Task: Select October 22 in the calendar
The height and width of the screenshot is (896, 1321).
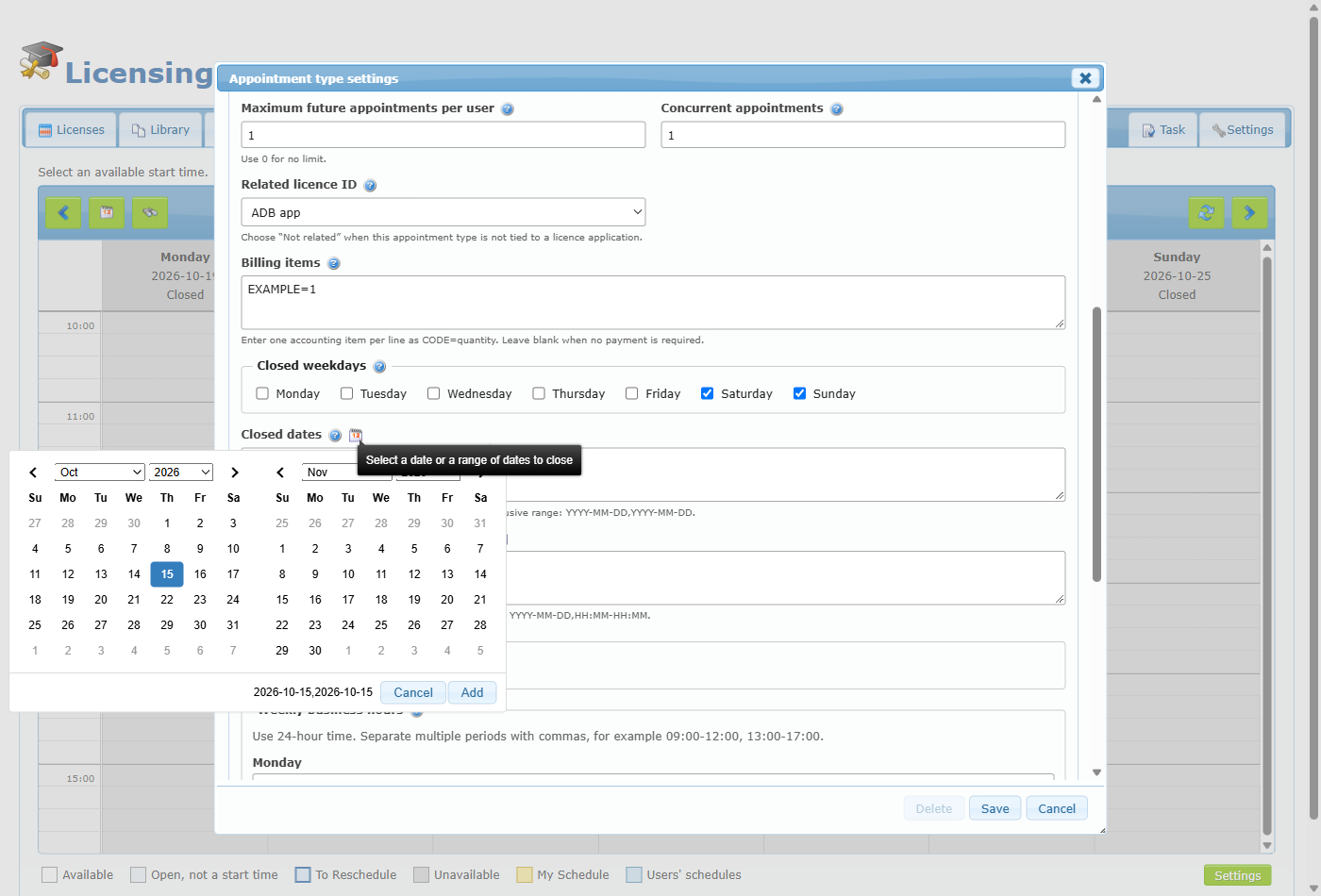Action: [x=167, y=600]
